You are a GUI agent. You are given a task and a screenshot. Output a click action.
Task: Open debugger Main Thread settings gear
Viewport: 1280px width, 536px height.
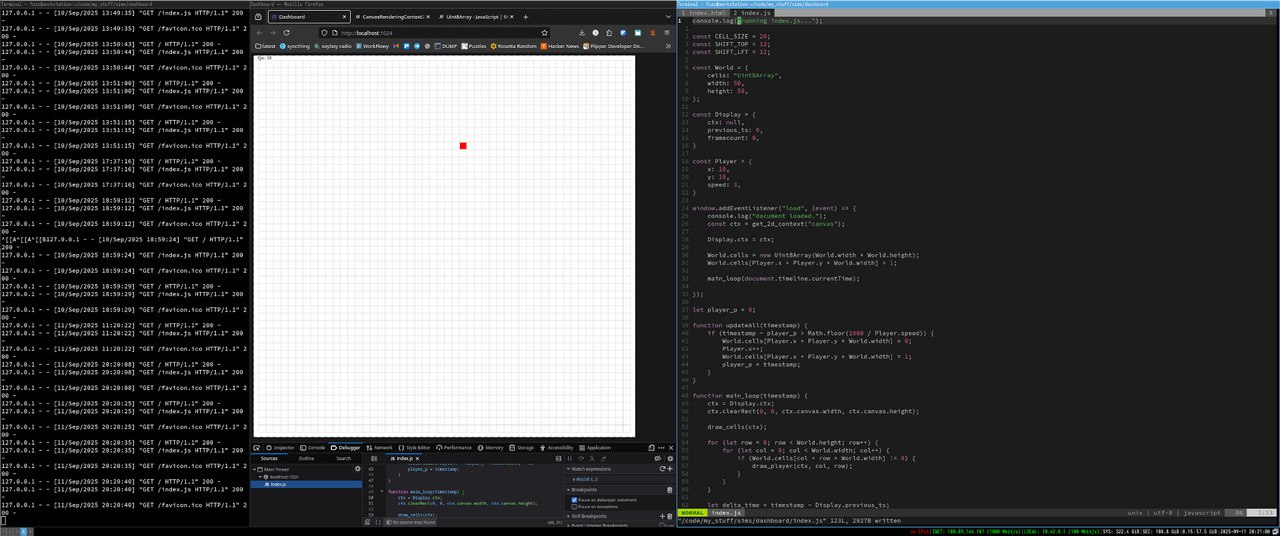357,469
